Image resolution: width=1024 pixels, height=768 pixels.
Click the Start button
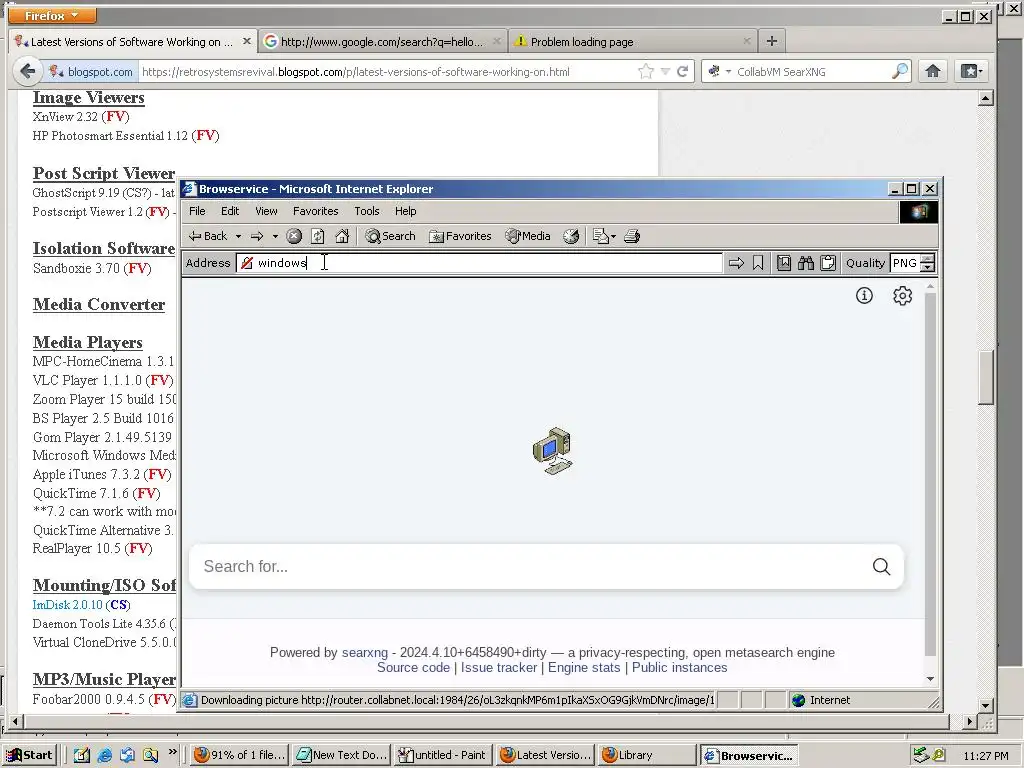[29, 755]
